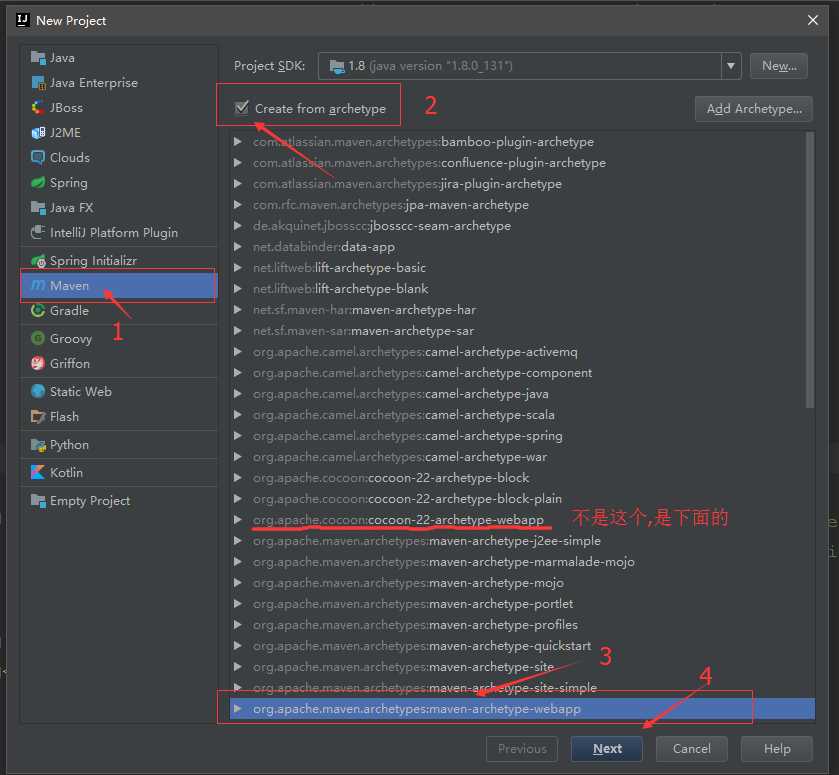Click the Groovy icon

click(38, 338)
